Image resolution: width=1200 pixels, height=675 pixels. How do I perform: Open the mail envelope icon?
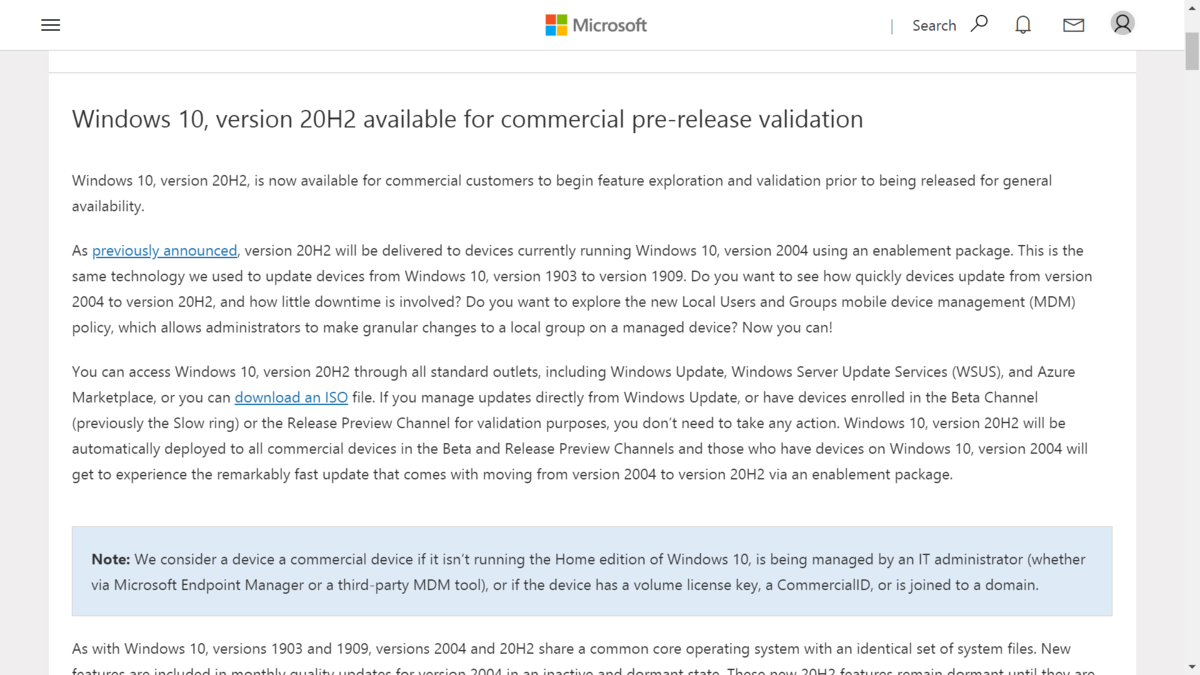click(x=1074, y=25)
